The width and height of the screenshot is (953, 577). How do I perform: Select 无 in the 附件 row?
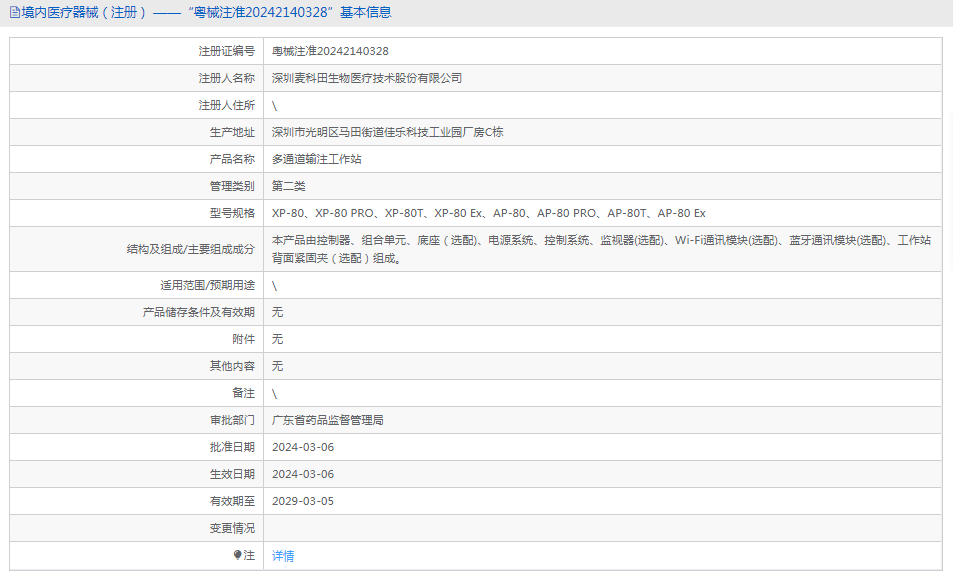click(x=277, y=339)
